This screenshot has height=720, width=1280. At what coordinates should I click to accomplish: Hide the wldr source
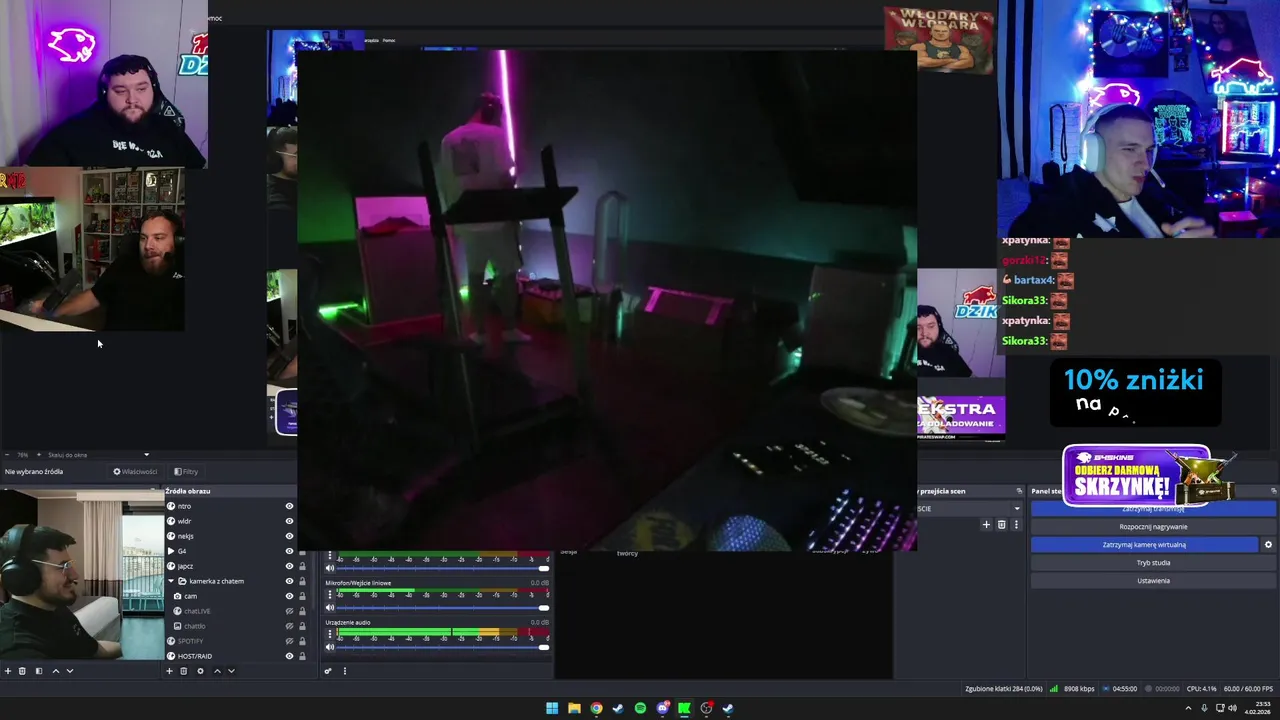pyautogui.click(x=289, y=521)
